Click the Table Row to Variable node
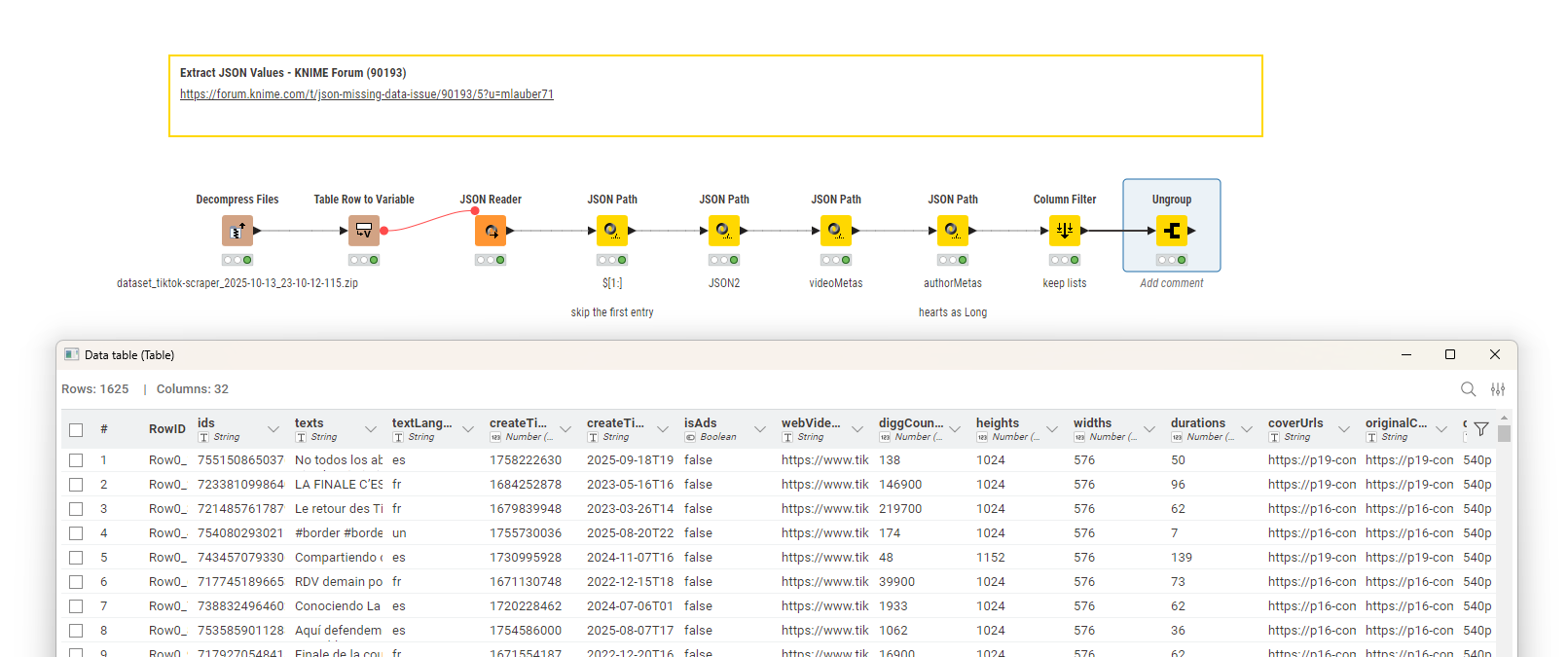This screenshot has width=1568, height=657. [364, 231]
